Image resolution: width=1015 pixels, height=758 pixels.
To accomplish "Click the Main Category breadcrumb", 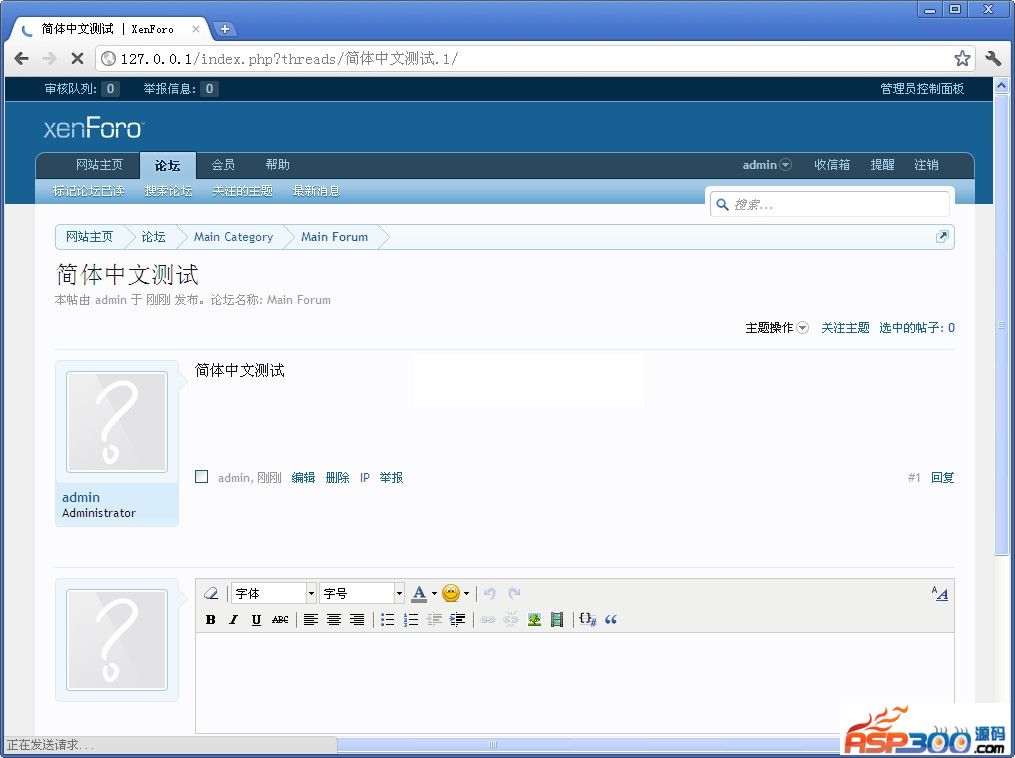I will tap(233, 237).
